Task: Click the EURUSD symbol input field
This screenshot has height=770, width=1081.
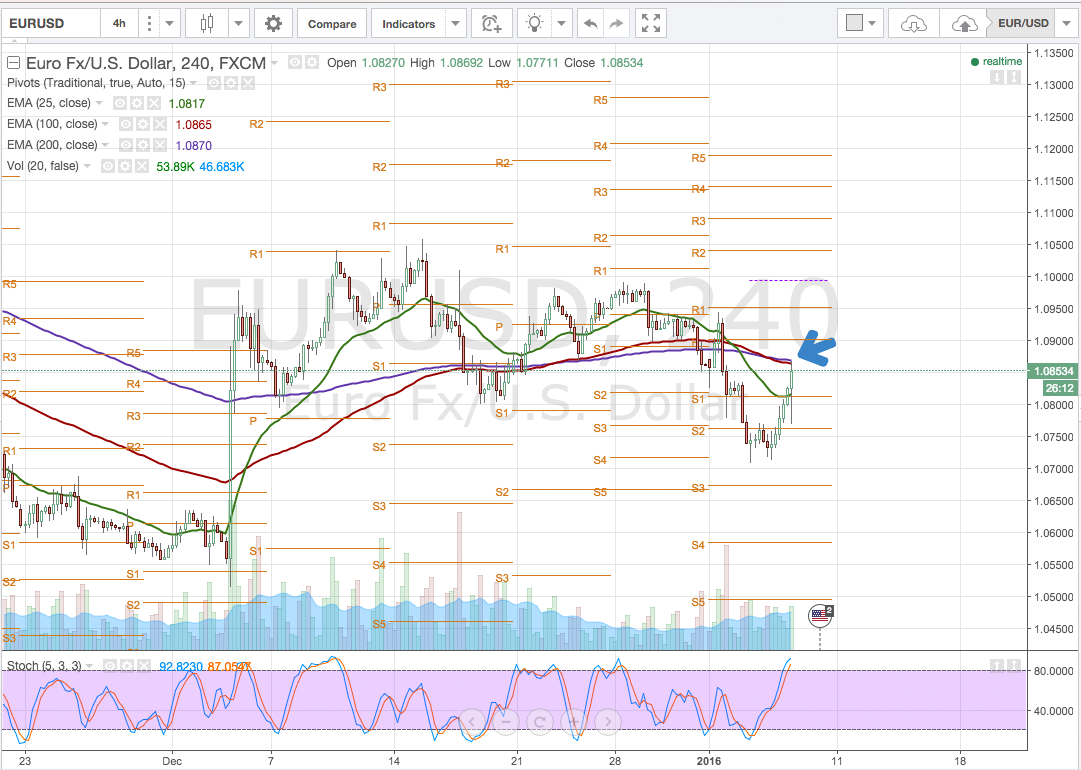Action: click(x=50, y=22)
